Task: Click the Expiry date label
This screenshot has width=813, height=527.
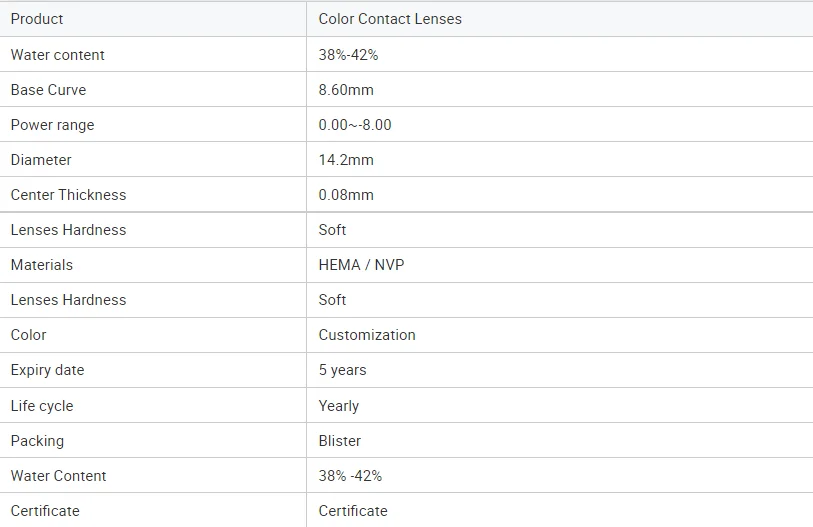Action: pos(47,370)
